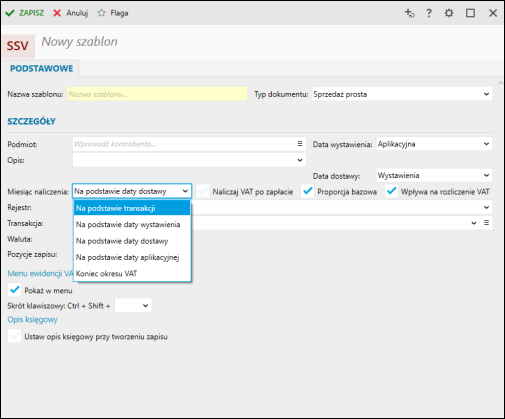This screenshot has height=419, width=505.
Task: Click the red Anuluj cancel X
Action: tap(57, 13)
